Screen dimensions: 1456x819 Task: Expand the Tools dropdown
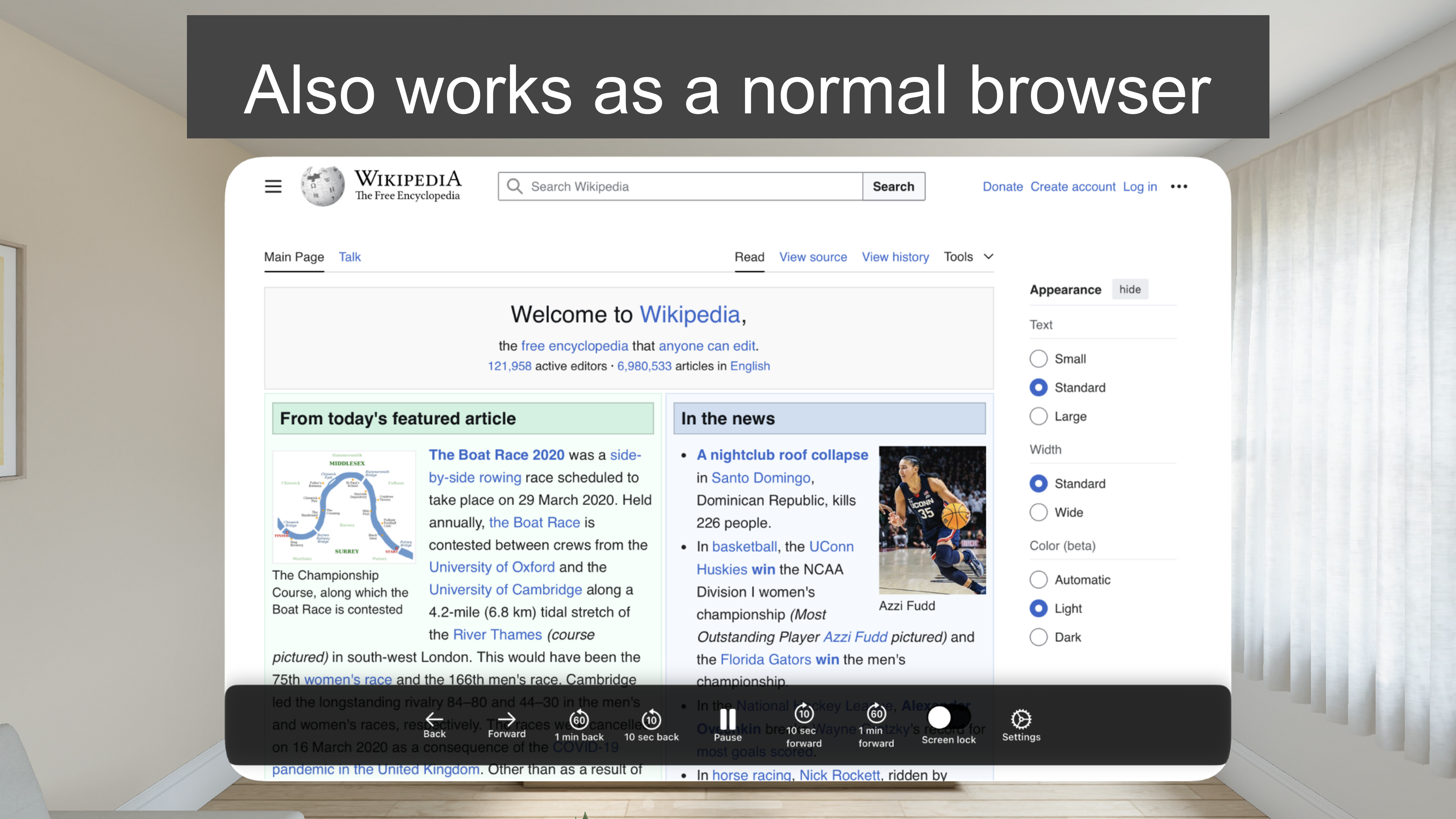(x=968, y=257)
